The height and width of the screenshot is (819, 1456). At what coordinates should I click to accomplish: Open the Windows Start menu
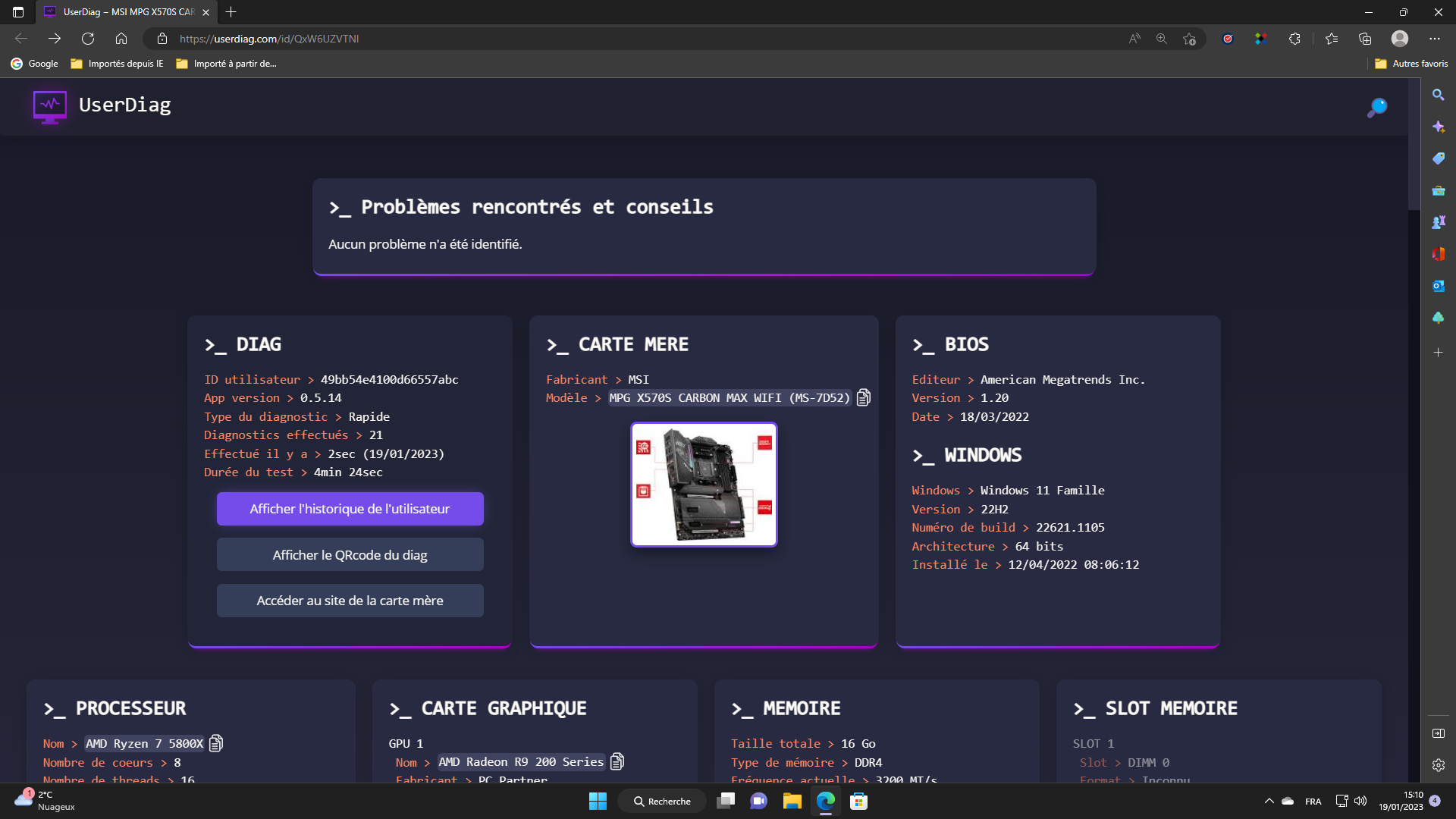[598, 801]
